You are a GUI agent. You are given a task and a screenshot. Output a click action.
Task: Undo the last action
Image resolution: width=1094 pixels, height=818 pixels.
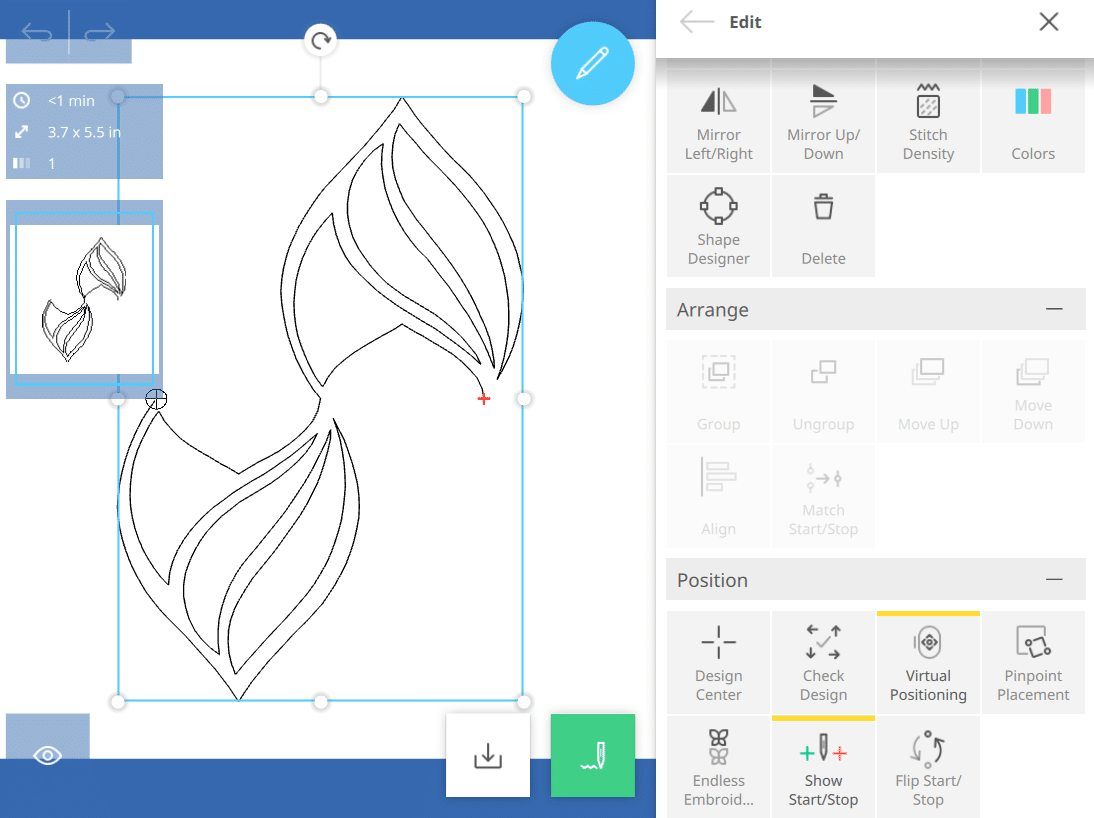(x=36, y=32)
